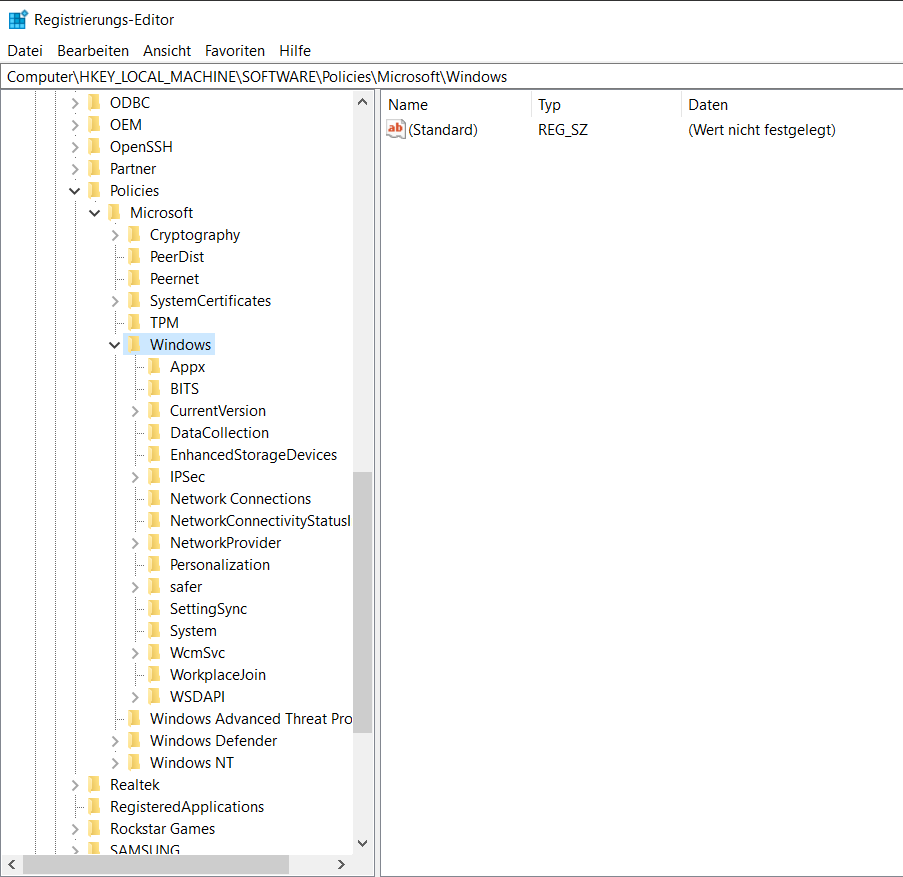The height and width of the screenshot is (877, 903).
Task: Collapse the selected Windows key
Action: click(x=115, y=345)
